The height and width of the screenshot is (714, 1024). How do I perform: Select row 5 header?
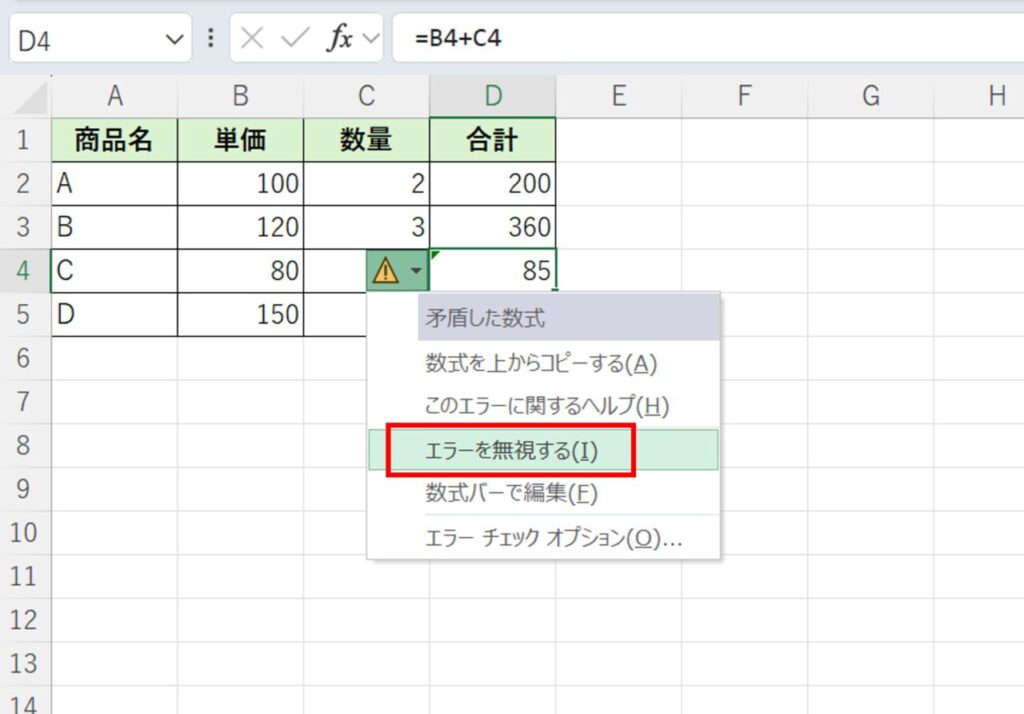(24, 314)
